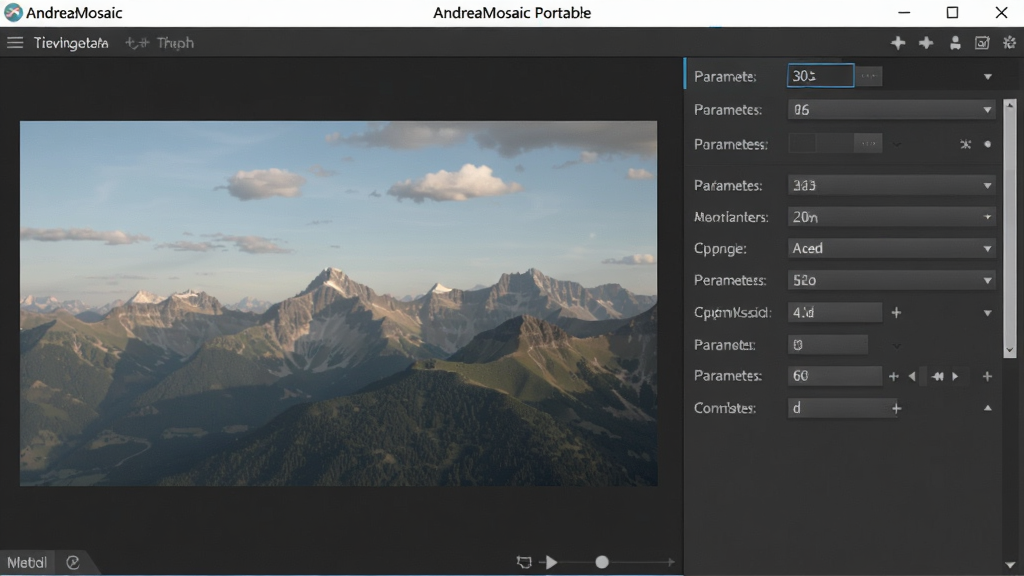1024x576 pixels.
Task: Click the parameter panel scrollbar up arrow
Action: click(1010, 104)
